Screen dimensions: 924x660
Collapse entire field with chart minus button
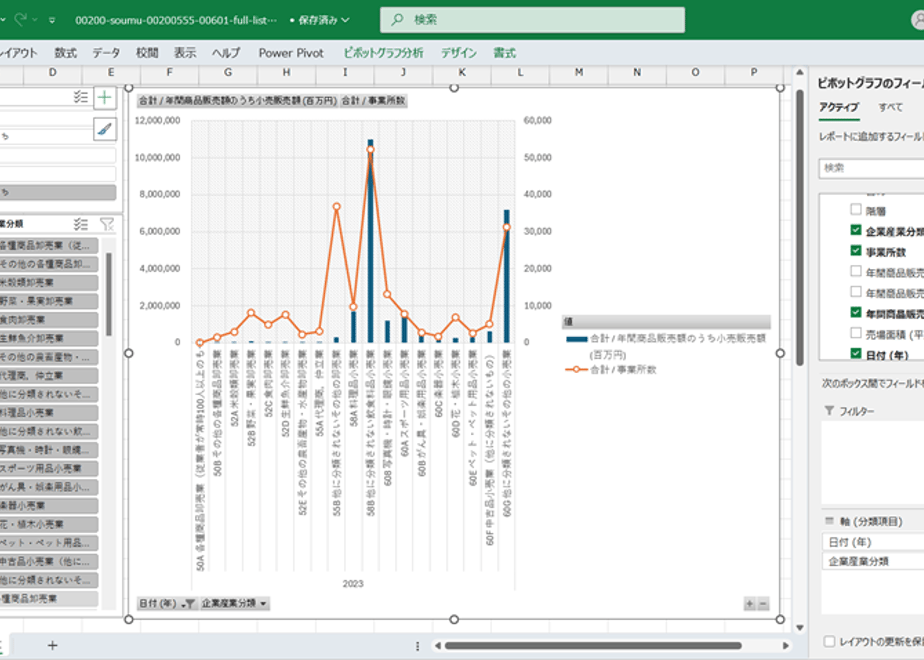pos(763,604)
